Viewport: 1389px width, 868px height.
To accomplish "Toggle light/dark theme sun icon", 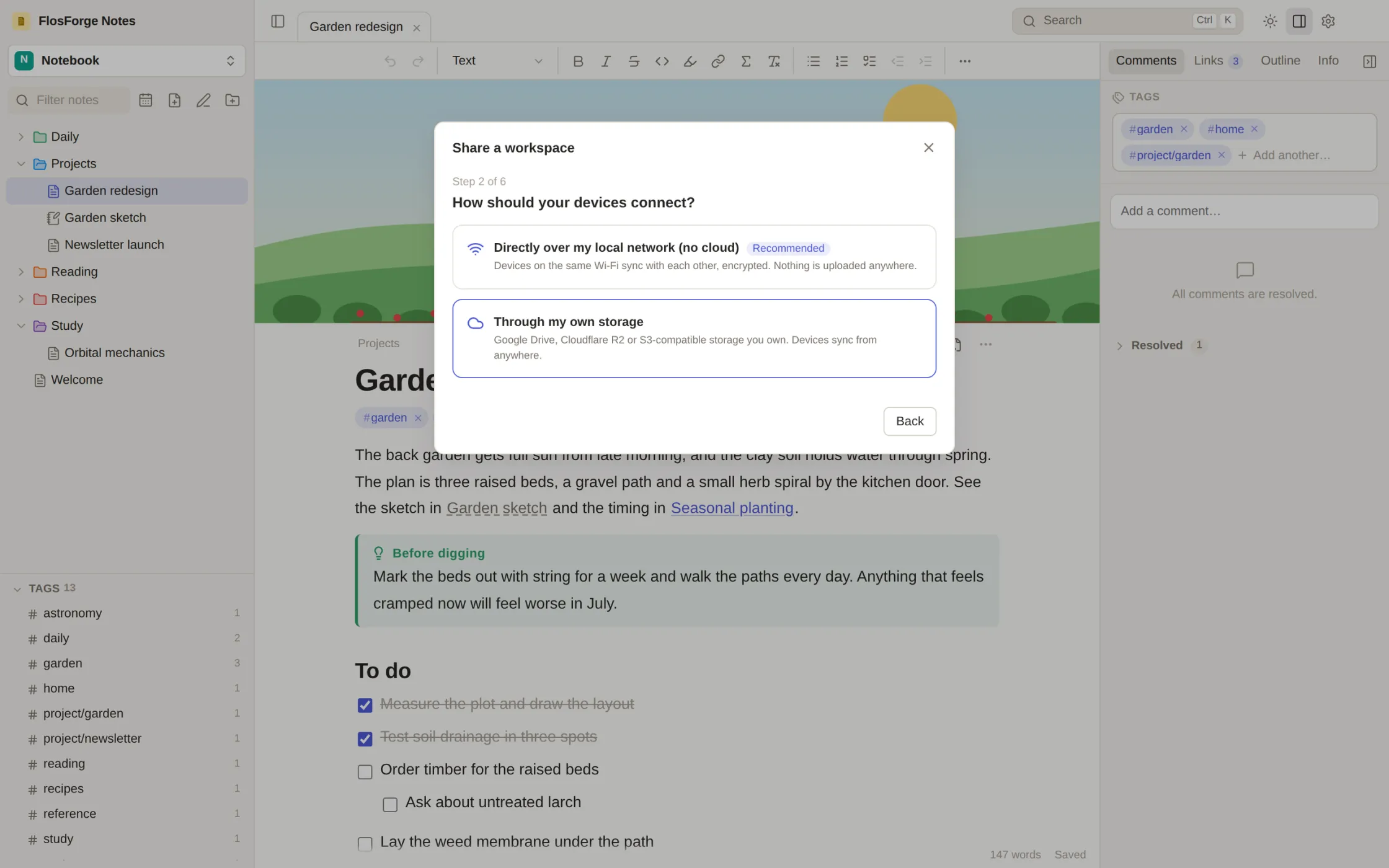I will click(x=1270, y=21).
